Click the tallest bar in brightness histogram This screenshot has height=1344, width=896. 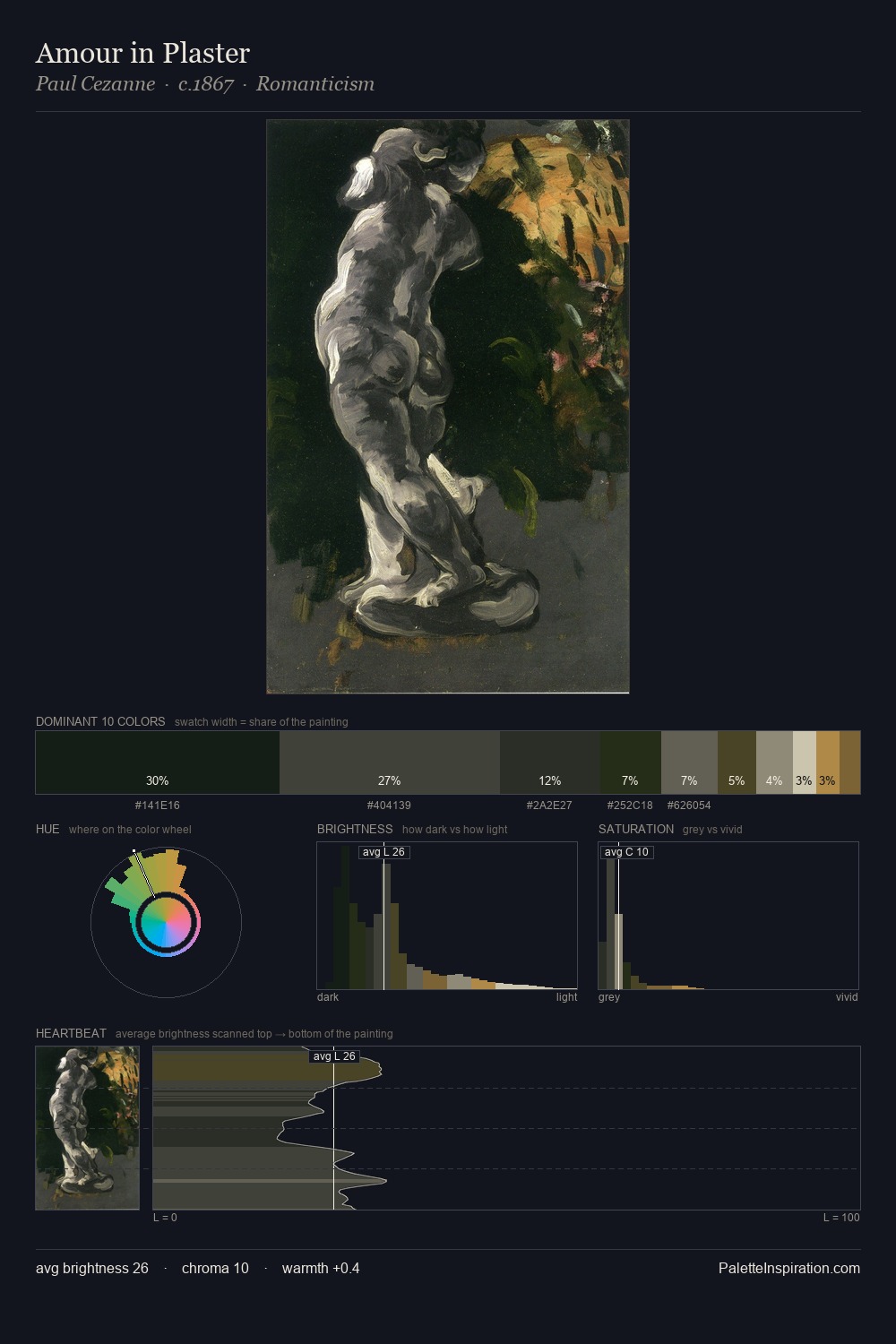point(346,918)
